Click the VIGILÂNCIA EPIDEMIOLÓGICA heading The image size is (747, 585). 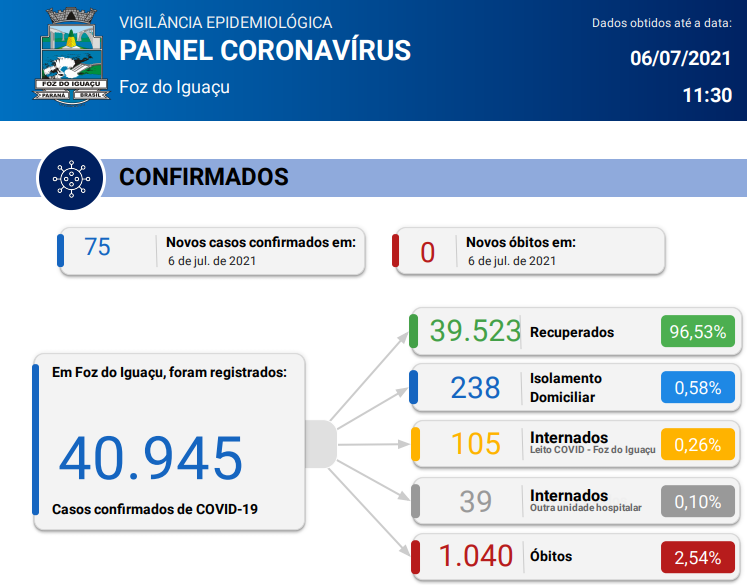(225, 22)
